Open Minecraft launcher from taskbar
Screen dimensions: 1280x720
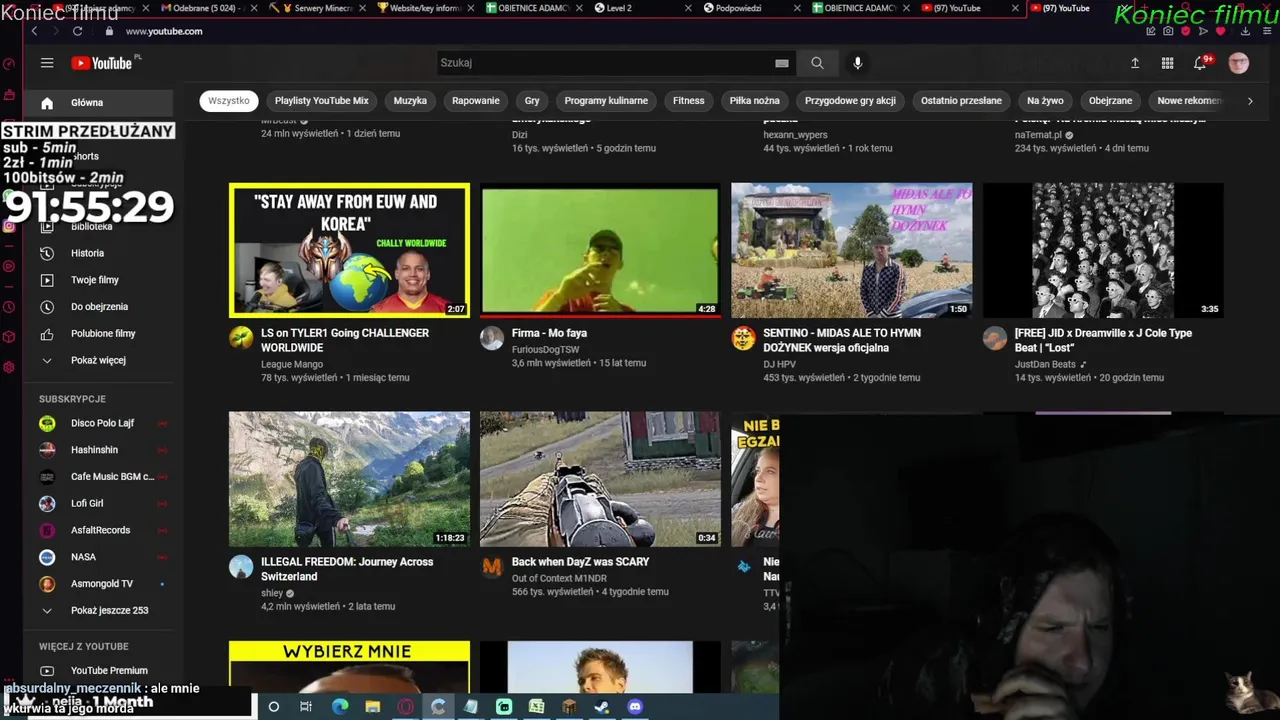tap(569, 707)
